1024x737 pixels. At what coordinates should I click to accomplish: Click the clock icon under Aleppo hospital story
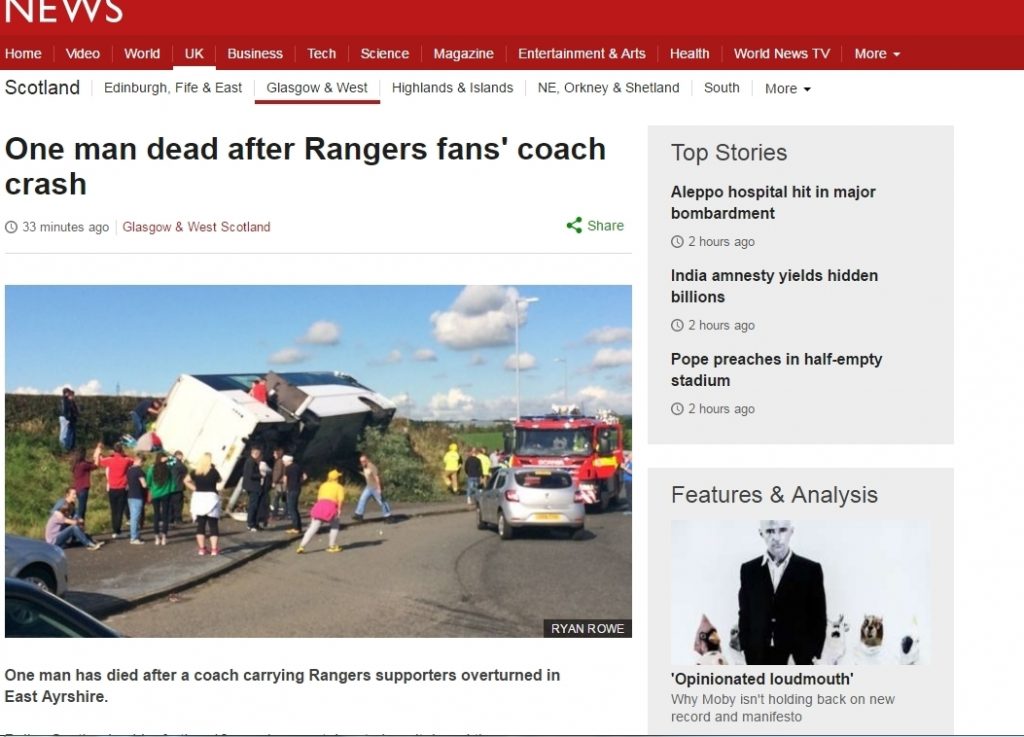coord(677,242)
